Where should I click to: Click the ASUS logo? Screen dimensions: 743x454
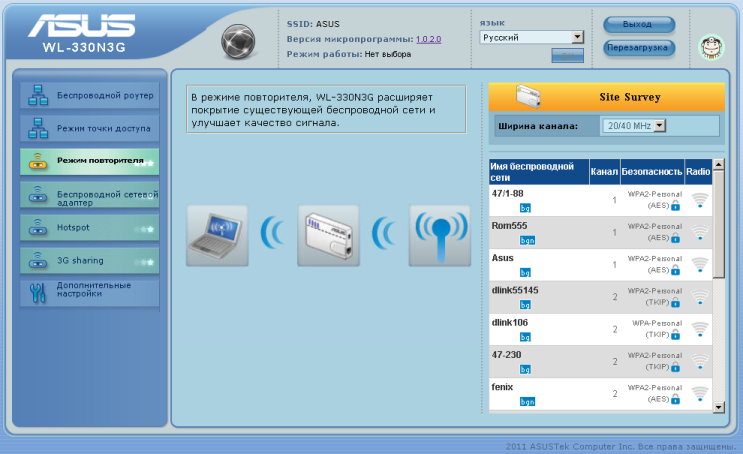82,25
